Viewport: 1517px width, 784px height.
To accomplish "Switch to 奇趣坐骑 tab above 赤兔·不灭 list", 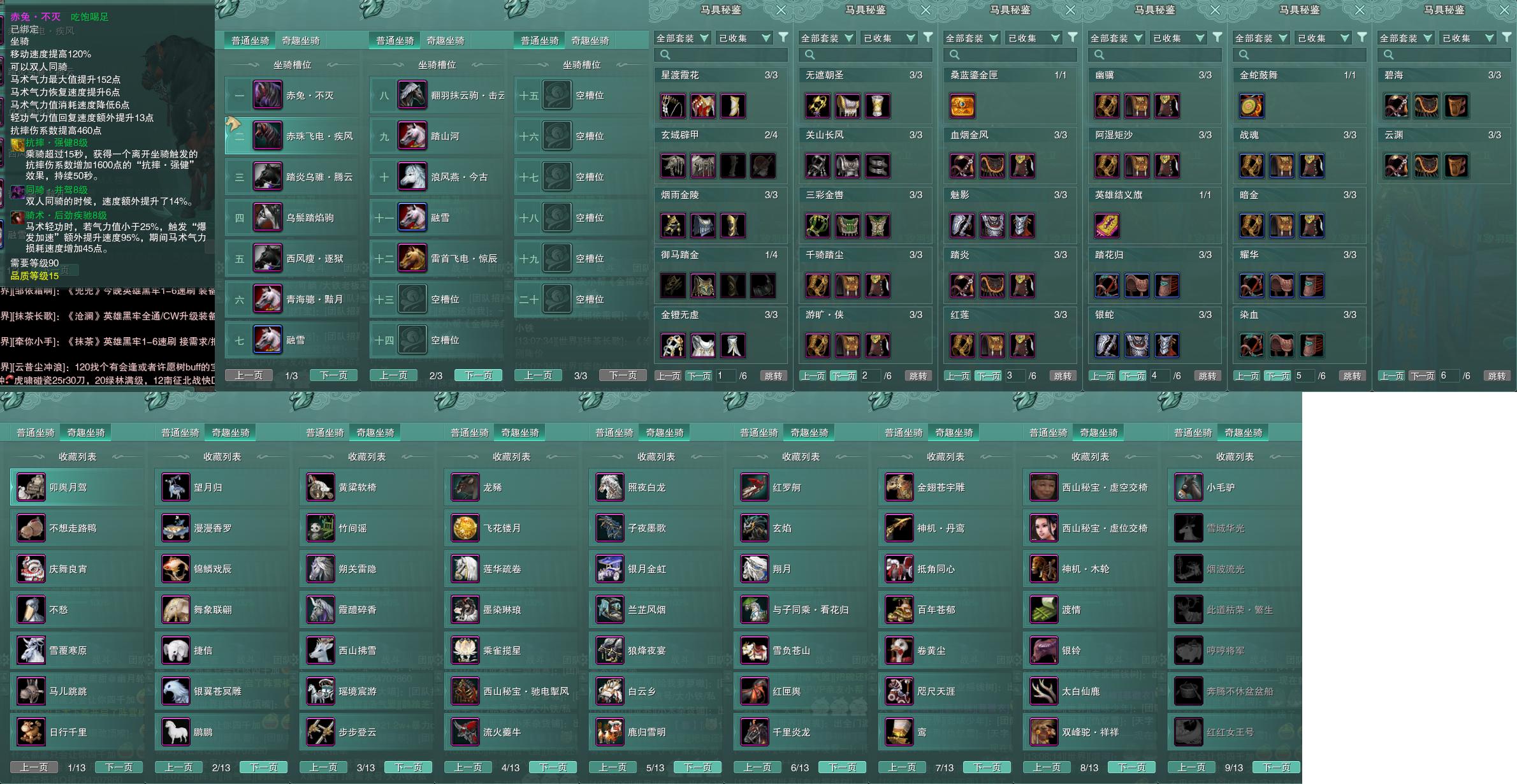I will pos(301,41).
